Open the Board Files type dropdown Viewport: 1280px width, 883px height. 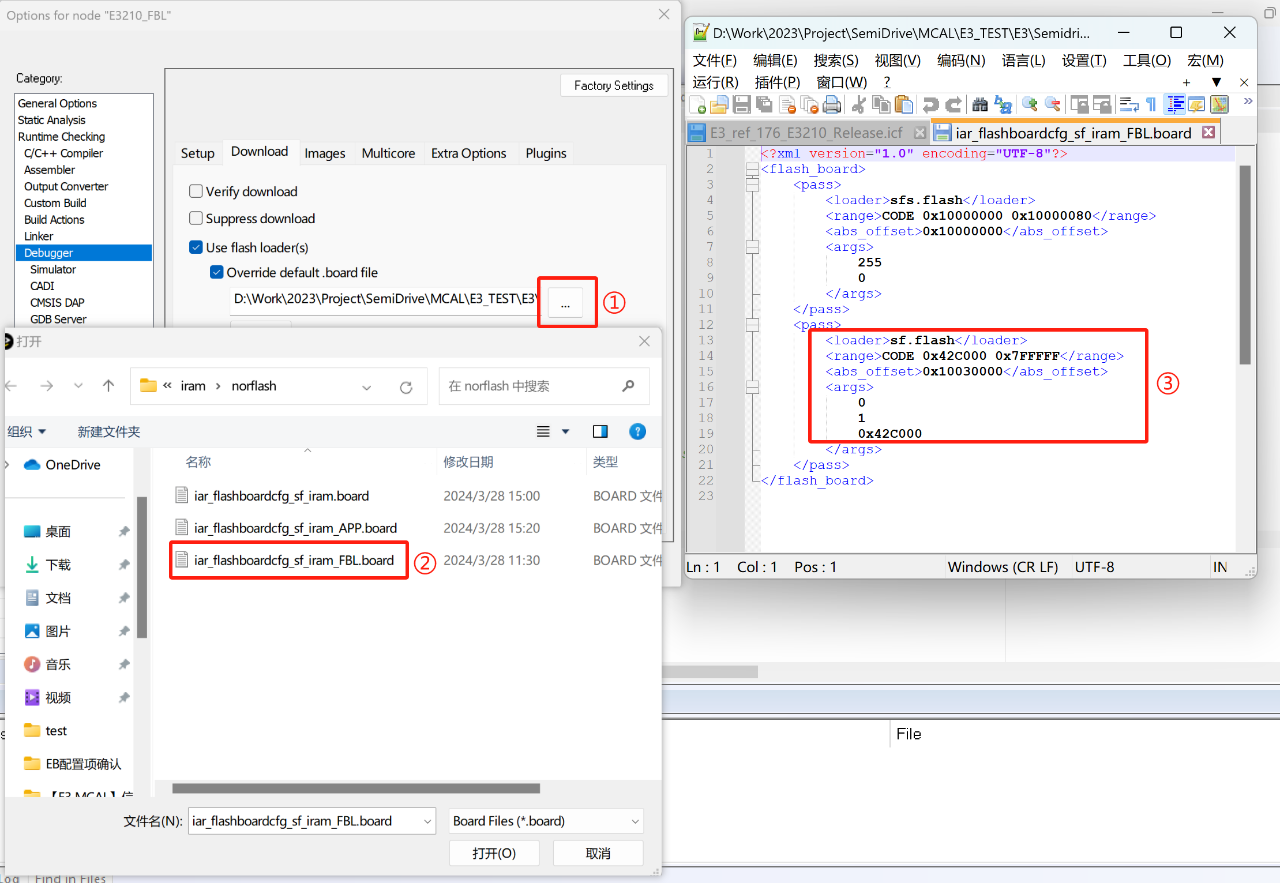[546, 821]
